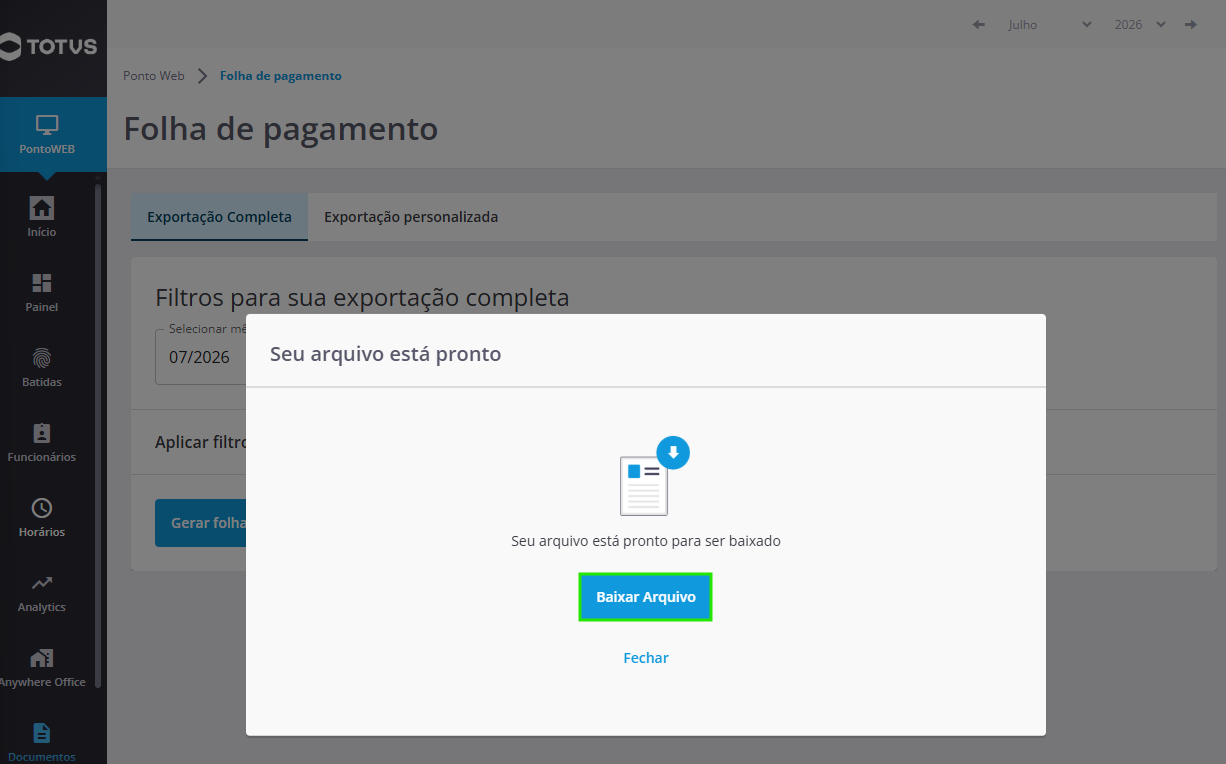Click the Baixar Arquivo button

pos(645,597)
